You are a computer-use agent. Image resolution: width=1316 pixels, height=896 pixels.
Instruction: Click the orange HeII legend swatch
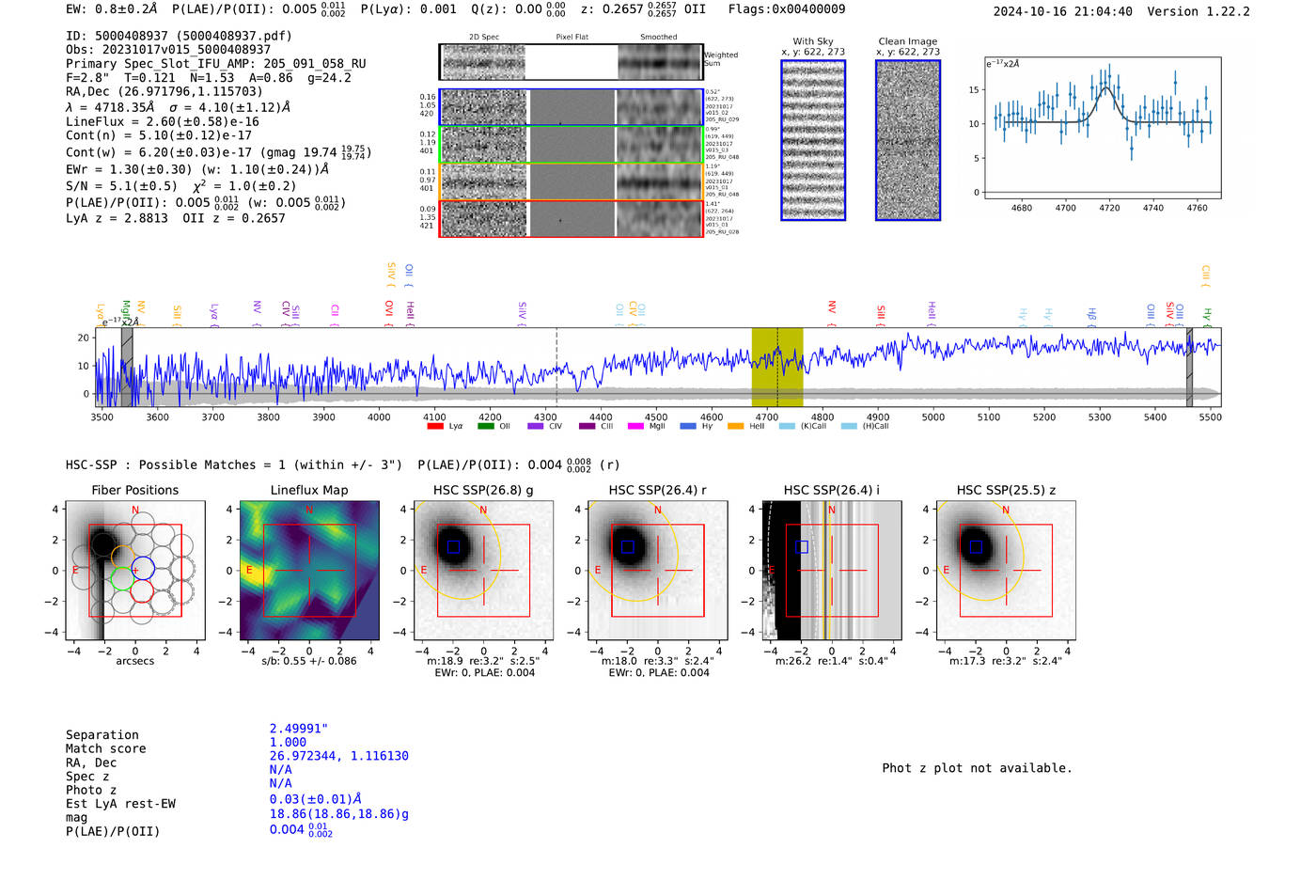tap(736, 427)
